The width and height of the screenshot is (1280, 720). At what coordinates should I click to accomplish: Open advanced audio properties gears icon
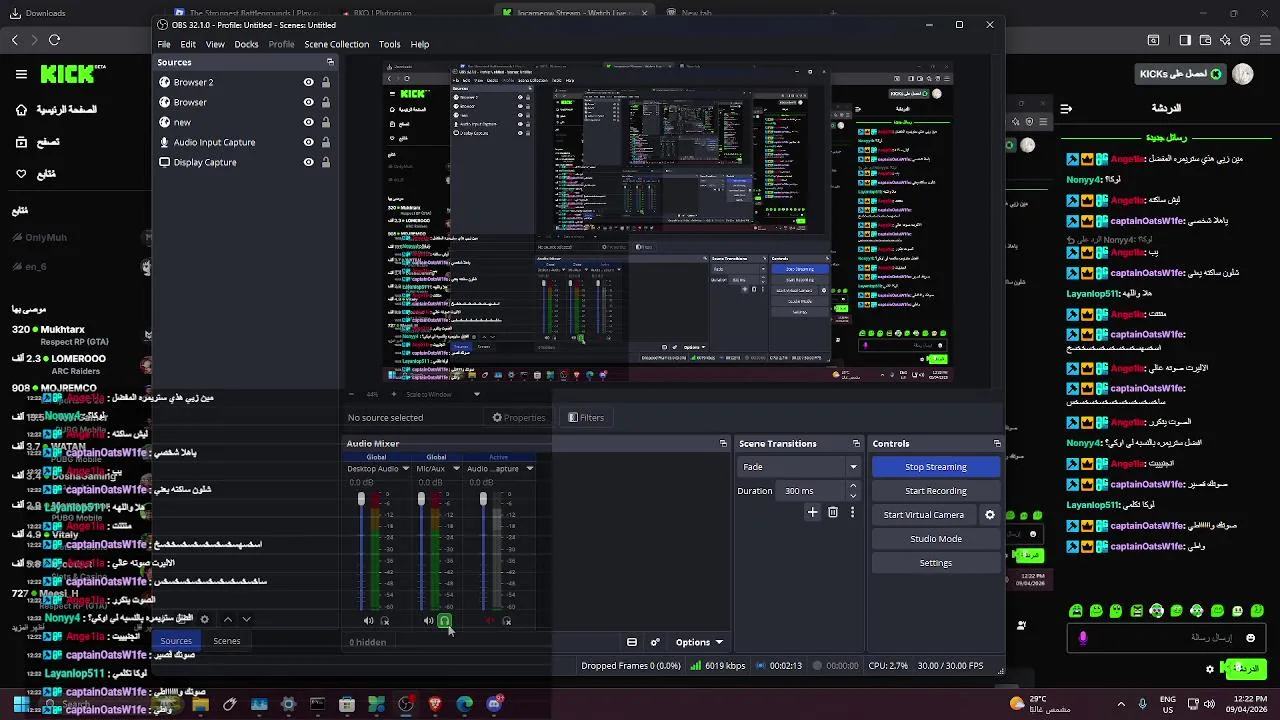coord(655,642)
